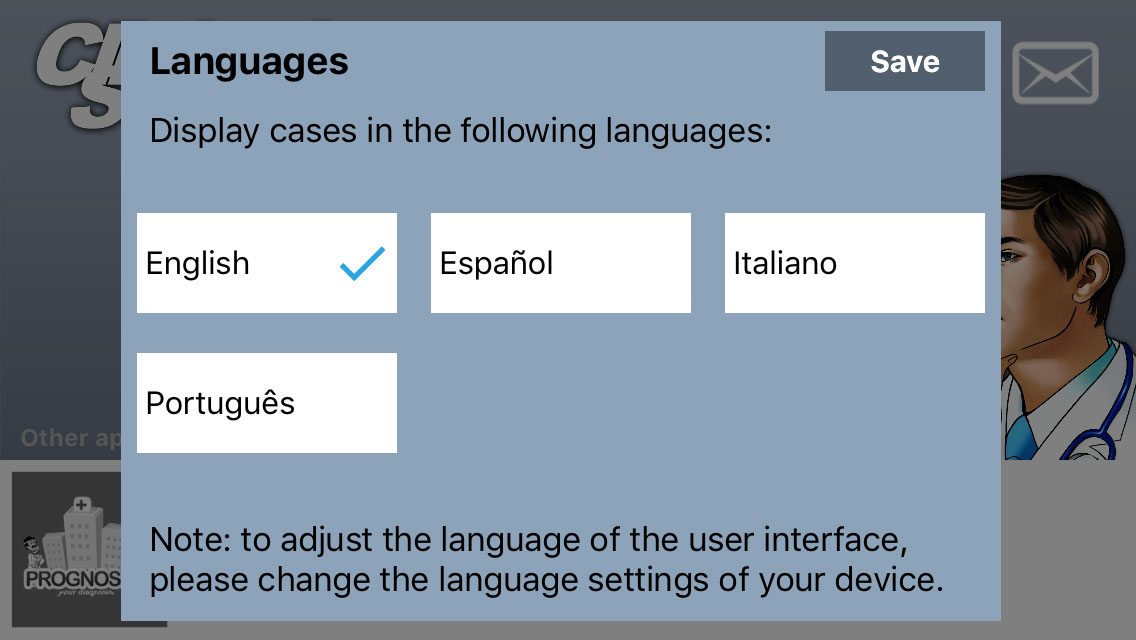Toggle the English language option

click(x=266, y=263)
